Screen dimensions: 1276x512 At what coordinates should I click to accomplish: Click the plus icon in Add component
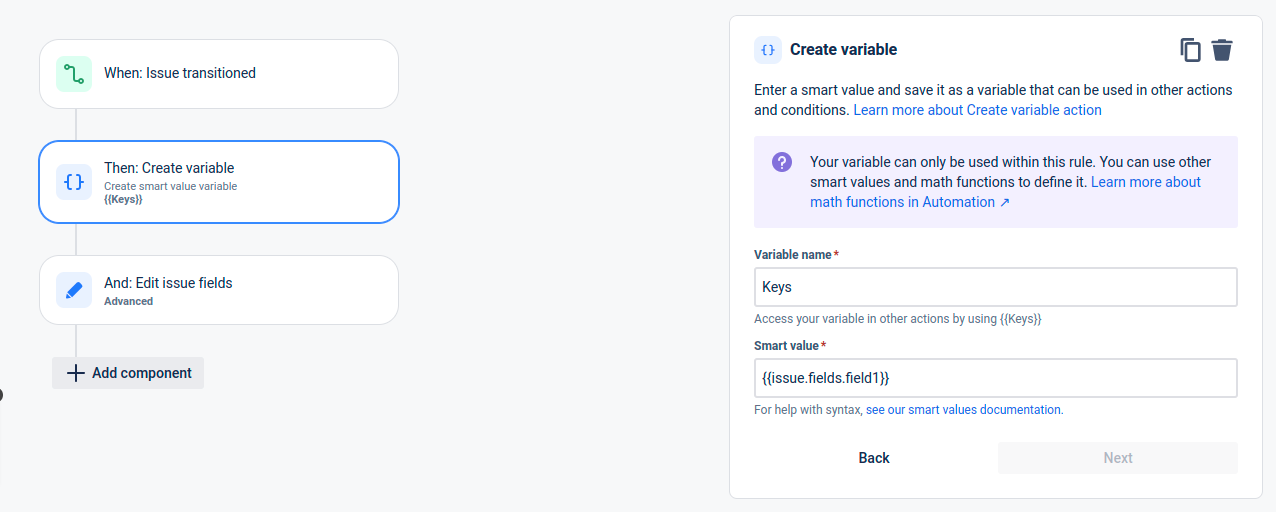tap(75, 373)
